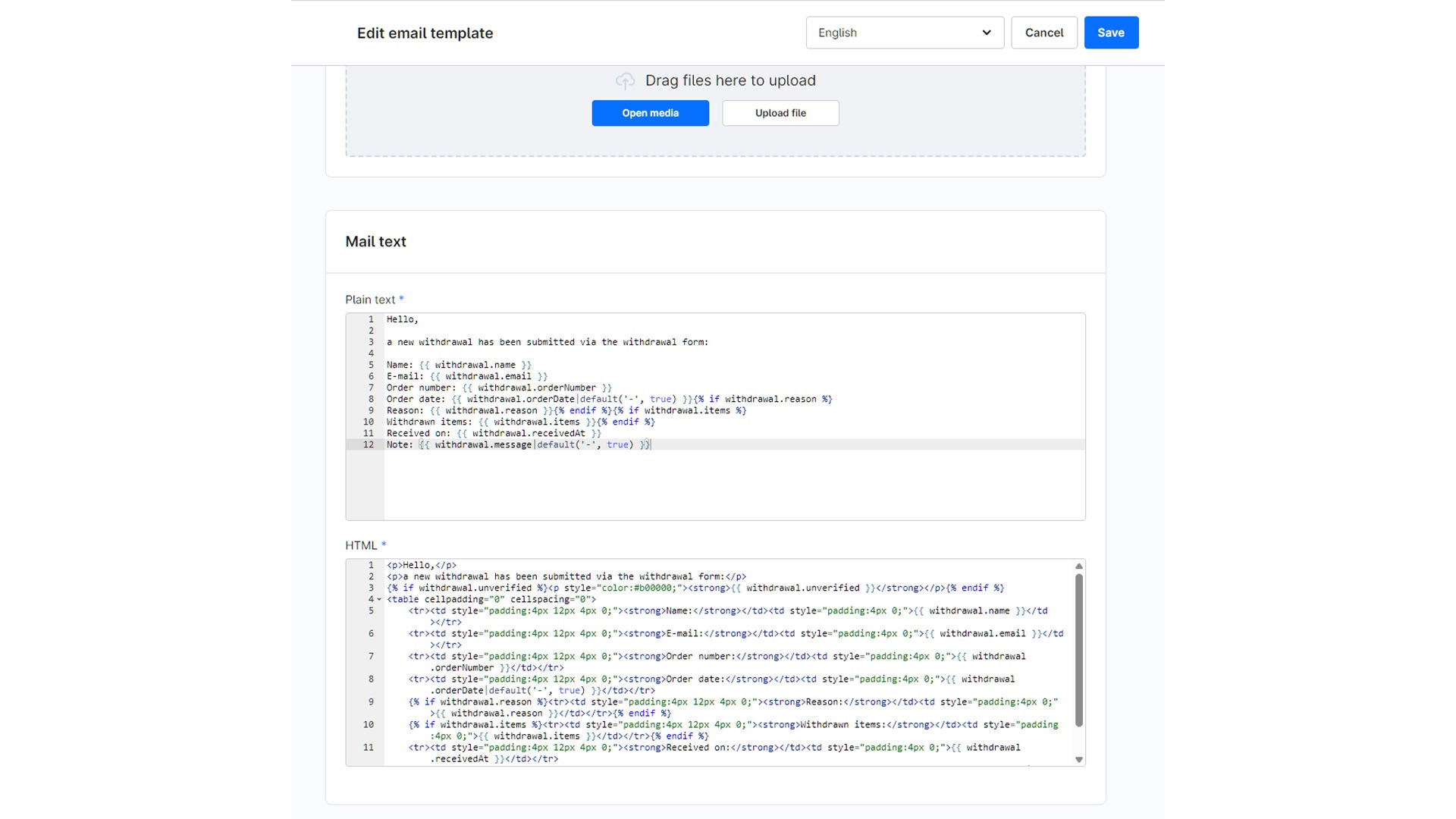
Task: Click the Open media button
Action: point(651,113)
